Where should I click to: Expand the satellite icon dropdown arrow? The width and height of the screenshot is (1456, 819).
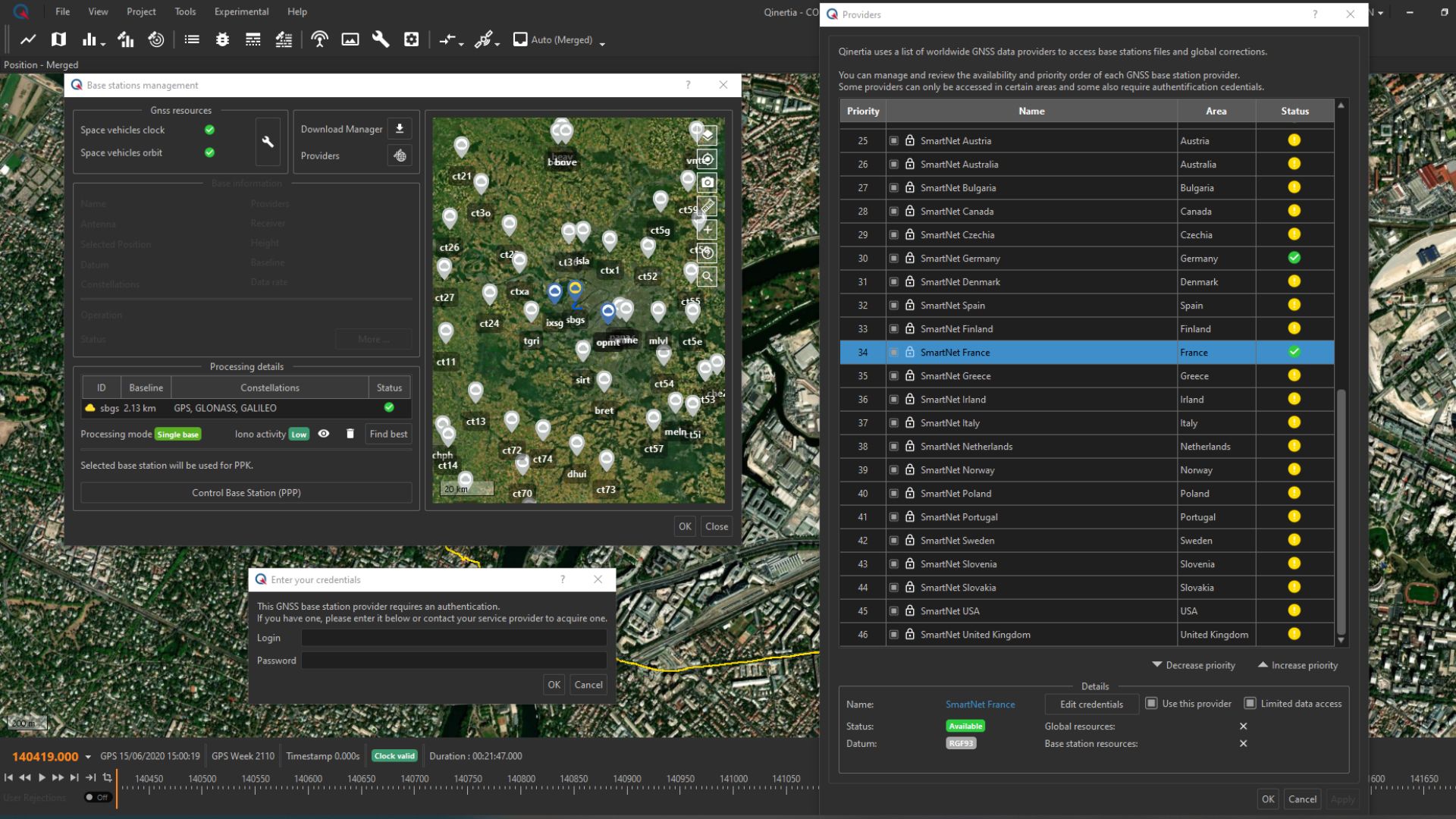pyautogui.click(x=497, y=44)
